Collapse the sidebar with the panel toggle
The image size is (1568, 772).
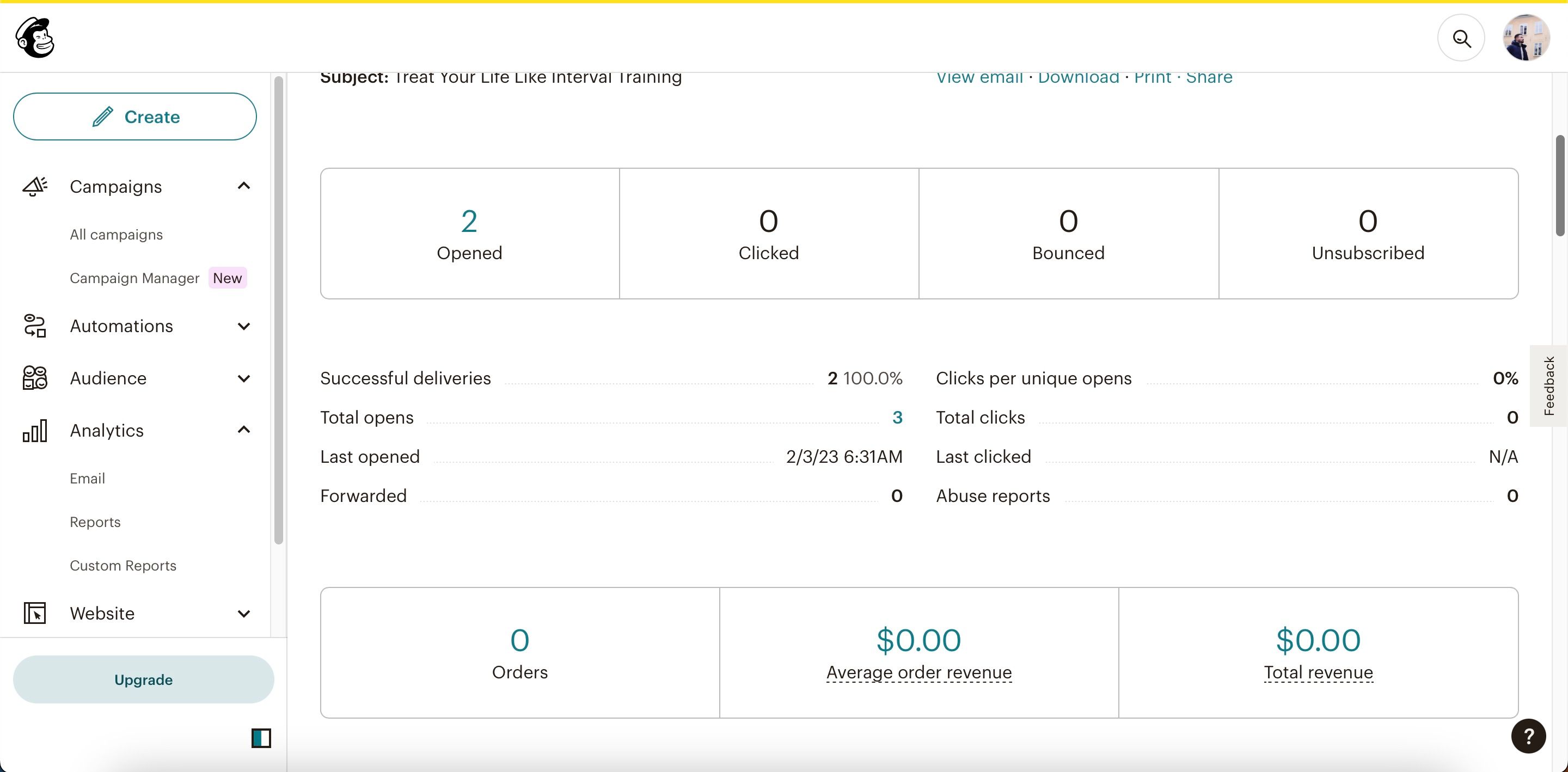click(x=261, y=738)
